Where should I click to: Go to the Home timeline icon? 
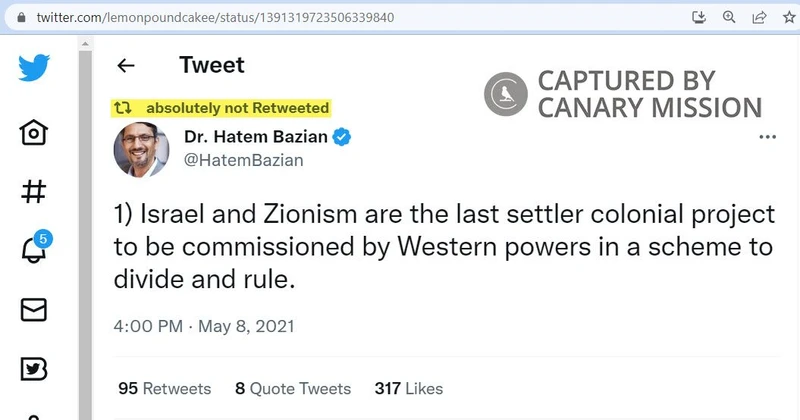(x=33, y=132)
